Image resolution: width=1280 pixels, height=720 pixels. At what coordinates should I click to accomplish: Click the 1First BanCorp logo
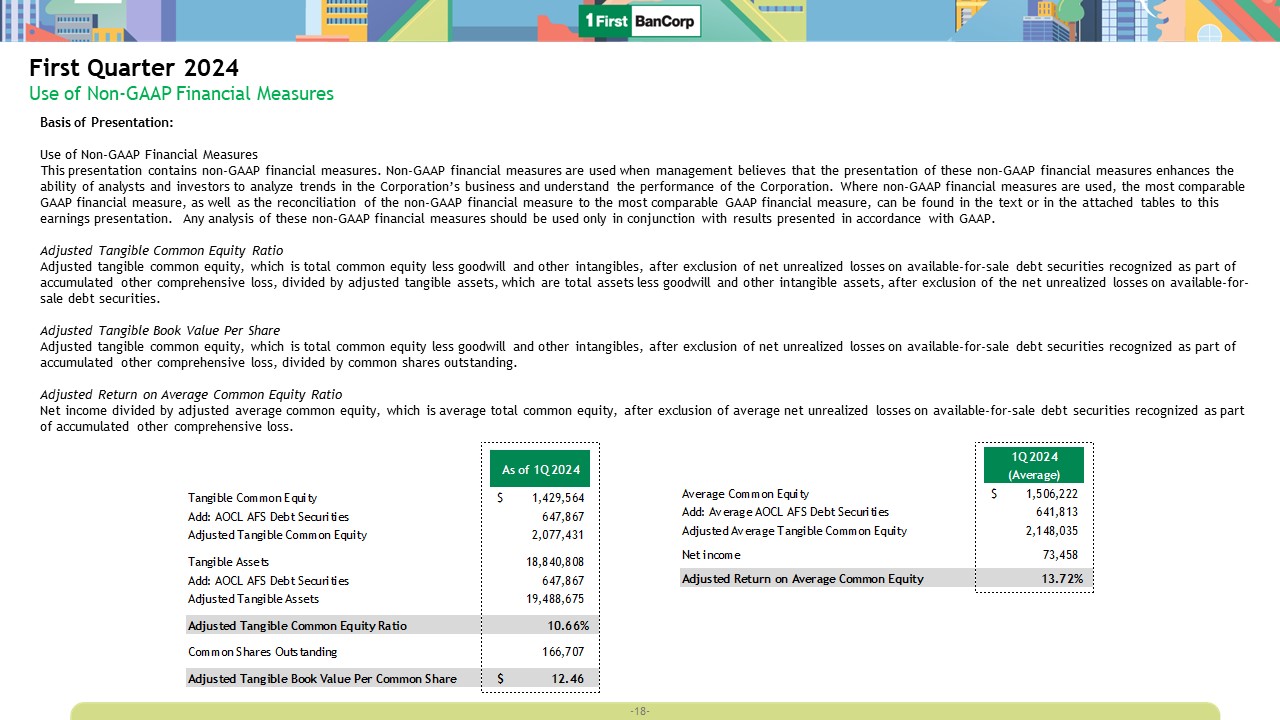(639, 21)
